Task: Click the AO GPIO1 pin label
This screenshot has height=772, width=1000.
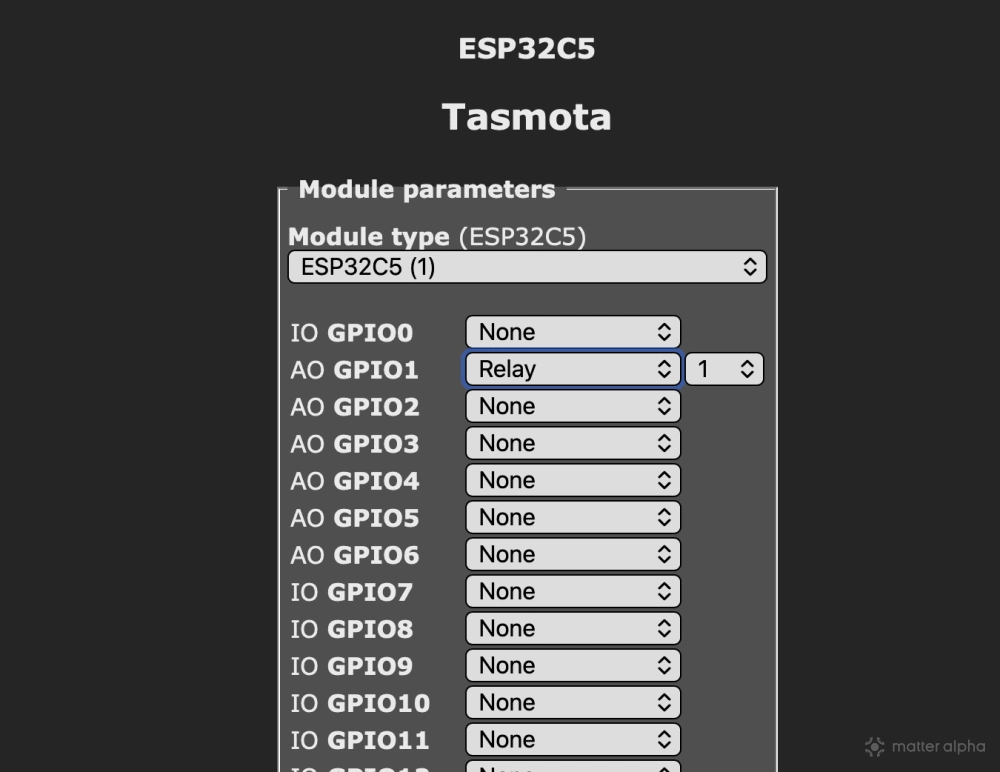Action: click(354, 370)
